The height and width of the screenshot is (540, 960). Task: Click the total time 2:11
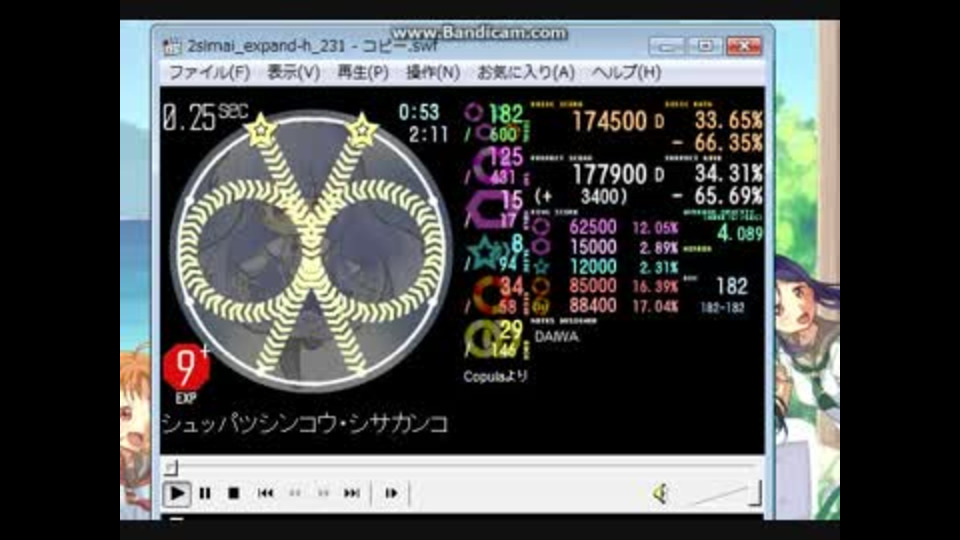click(x=428, y=134)
